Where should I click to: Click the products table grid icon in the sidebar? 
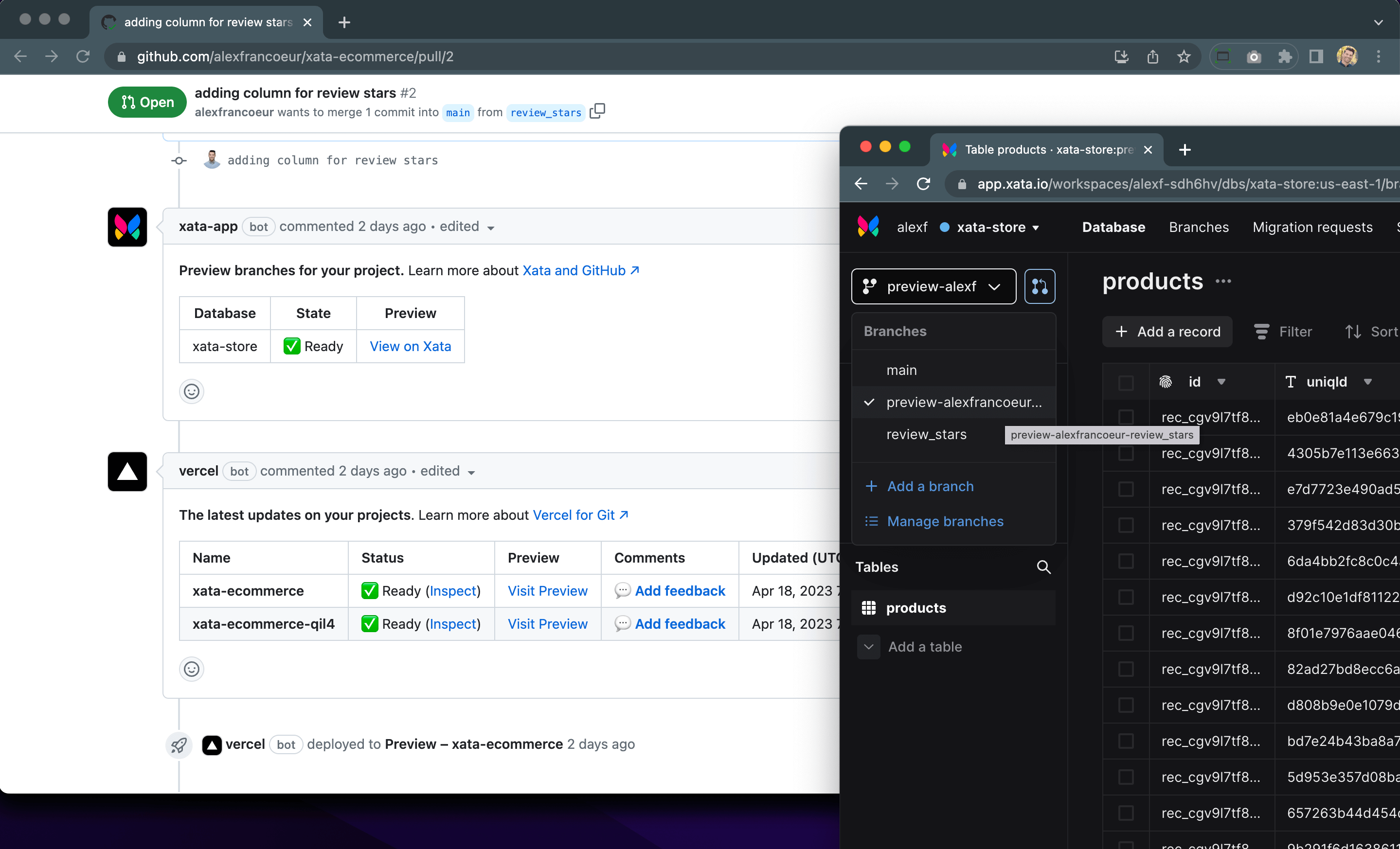869,608
